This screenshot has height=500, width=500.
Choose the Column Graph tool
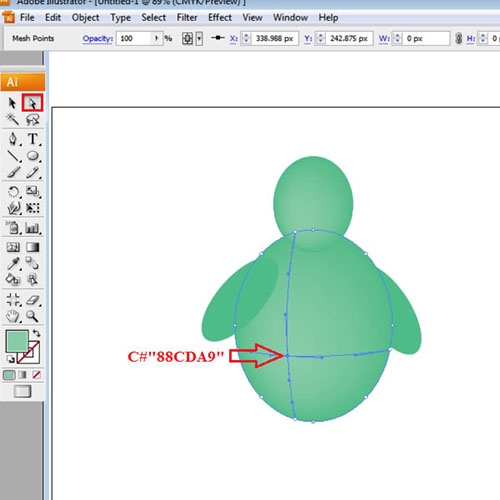33,228
